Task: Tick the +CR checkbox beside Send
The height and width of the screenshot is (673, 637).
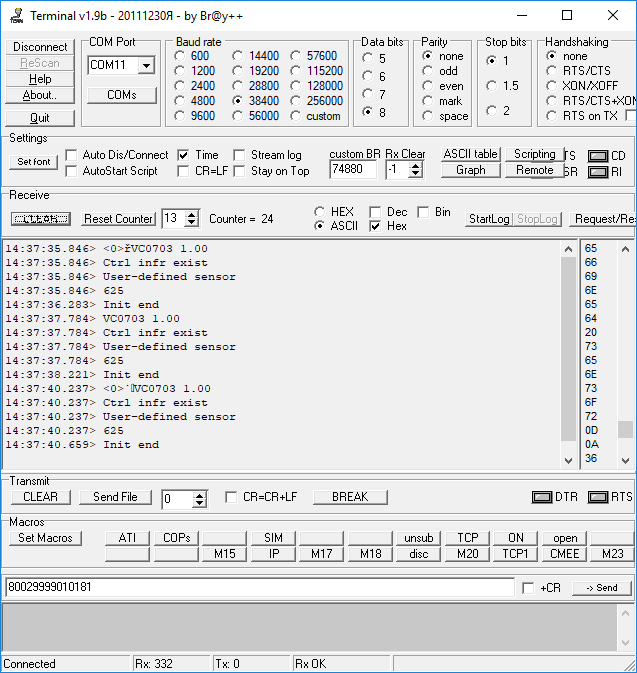Action: pos(528,588)
